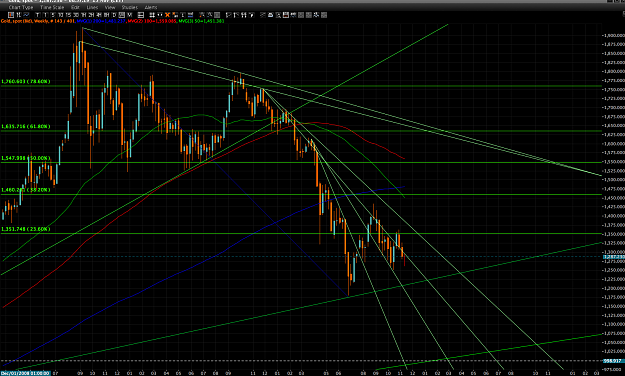The image size is (625, 376).
Task: Switch to the 30-minute timeframe
Action: 76,15
